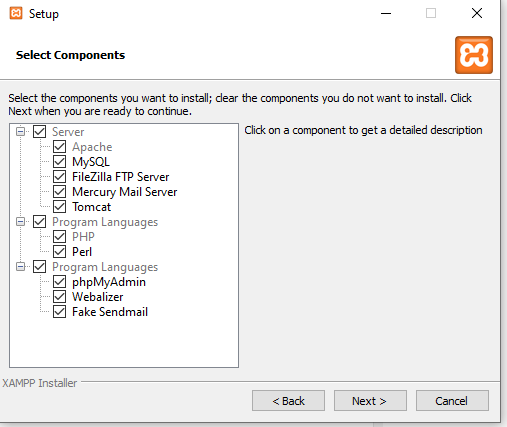Click the XAMPP logo in the header
This screenshot has width=507, height=427.
click(x=474, y=55)
